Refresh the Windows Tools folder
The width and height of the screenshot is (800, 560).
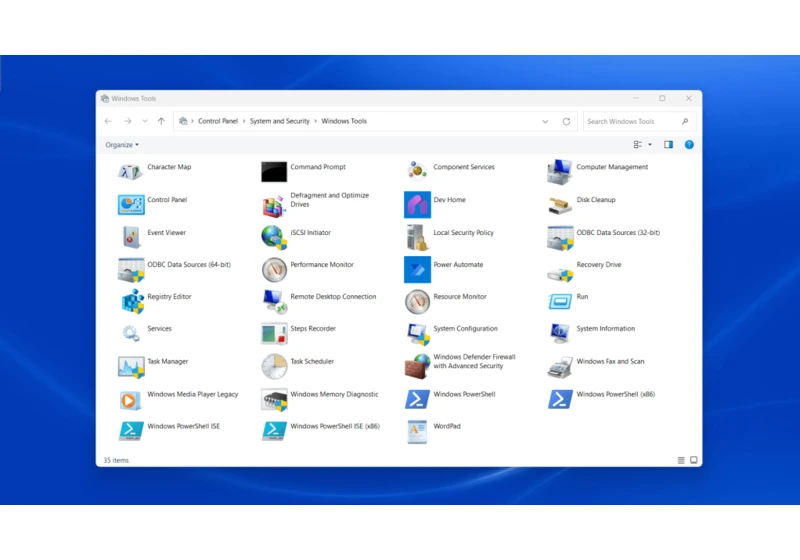(566, 121)
